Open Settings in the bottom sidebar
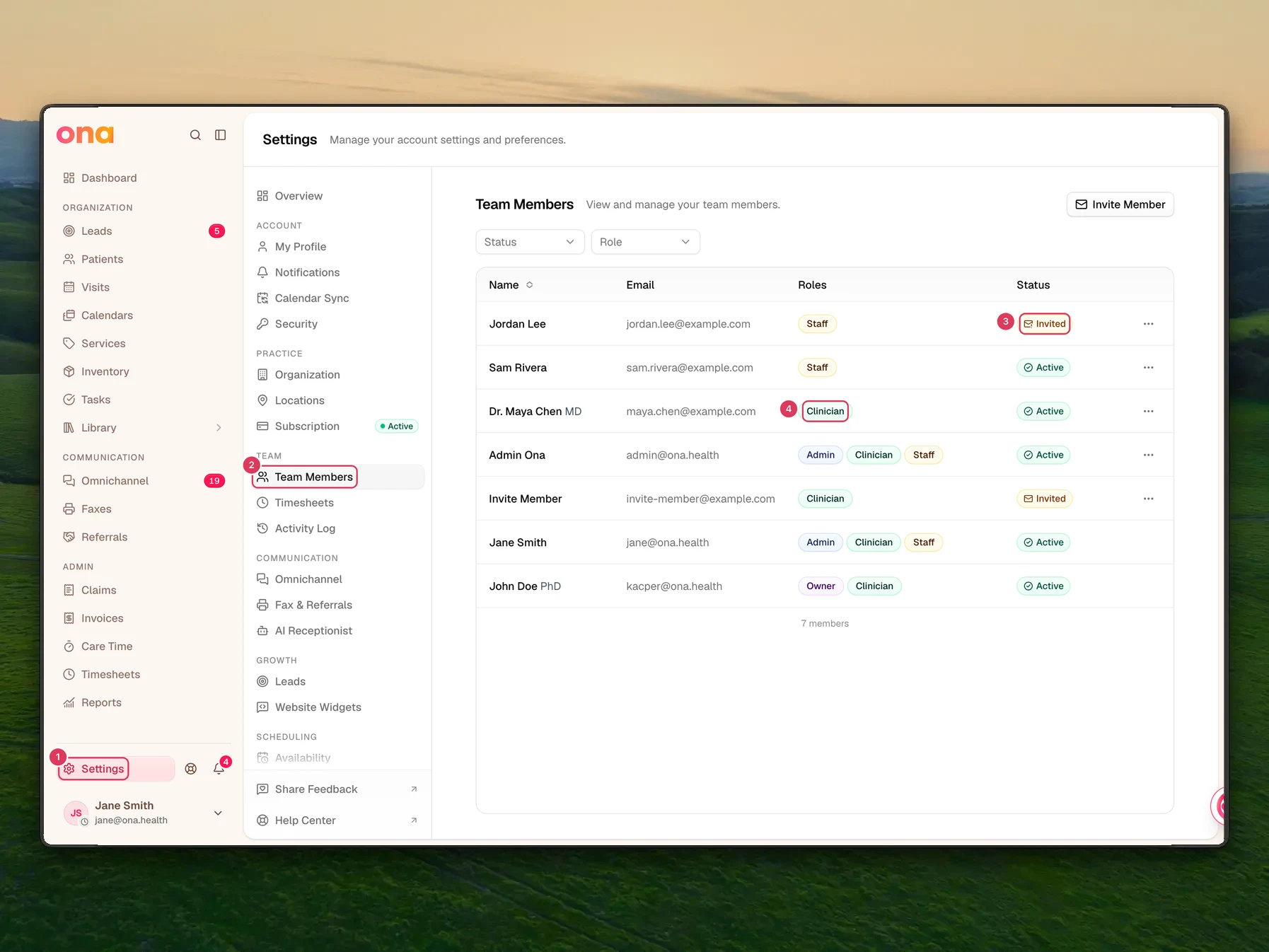This screenshot has height=952, width=1269. pyautogui.click(x=115, y=769)
